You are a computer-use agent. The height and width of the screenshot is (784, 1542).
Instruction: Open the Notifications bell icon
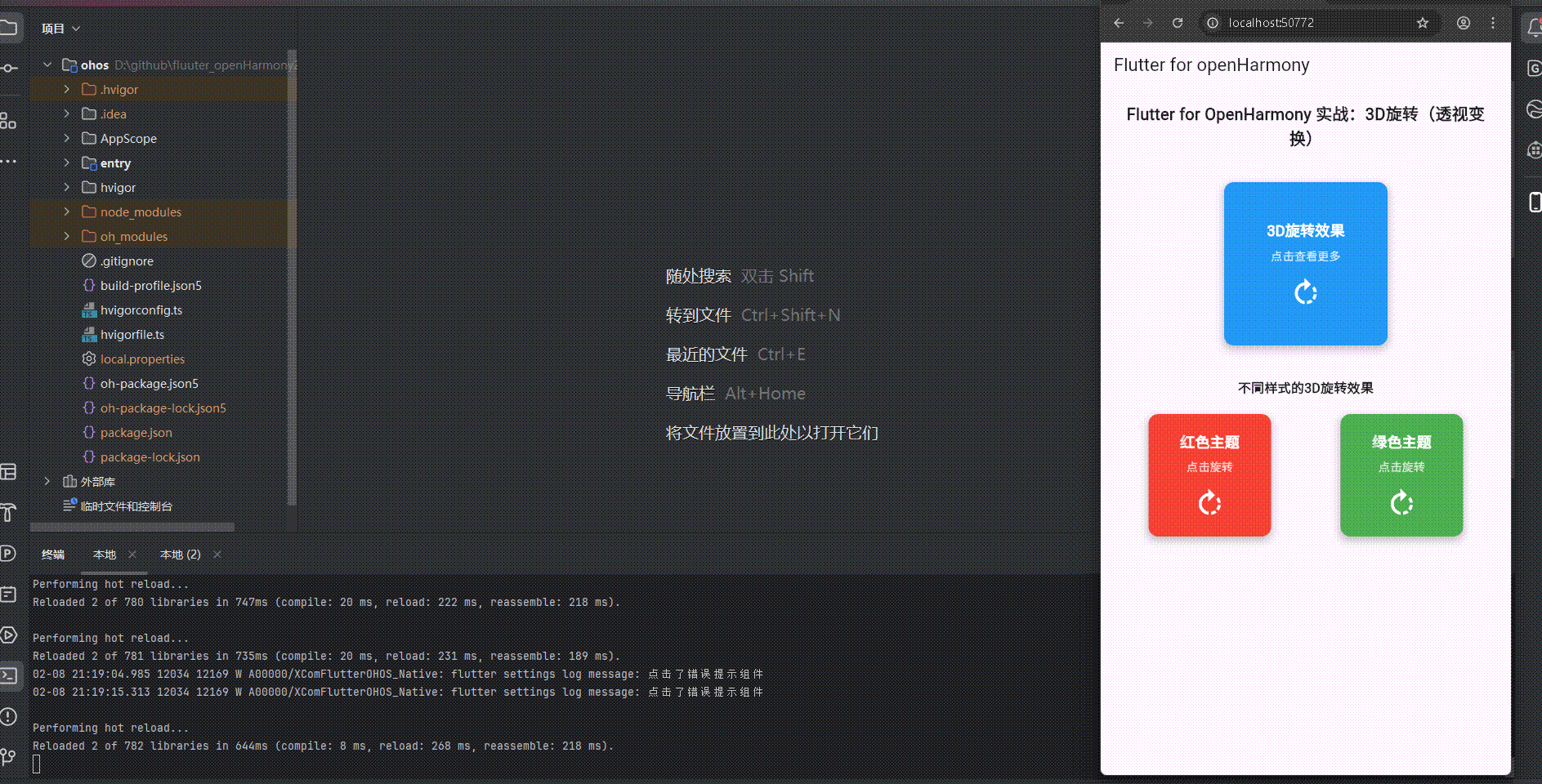point(1534,29)
